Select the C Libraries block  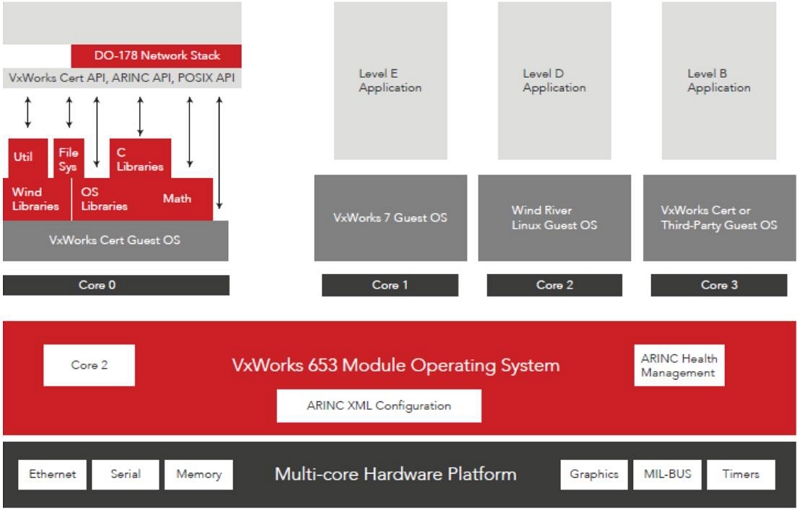pos(139,158)
